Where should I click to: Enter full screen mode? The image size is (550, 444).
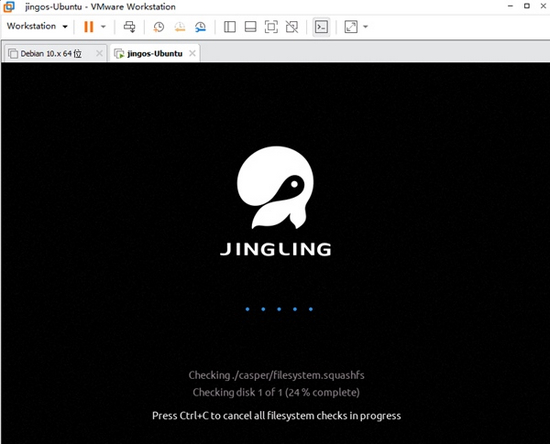click(x=271, y=27)
